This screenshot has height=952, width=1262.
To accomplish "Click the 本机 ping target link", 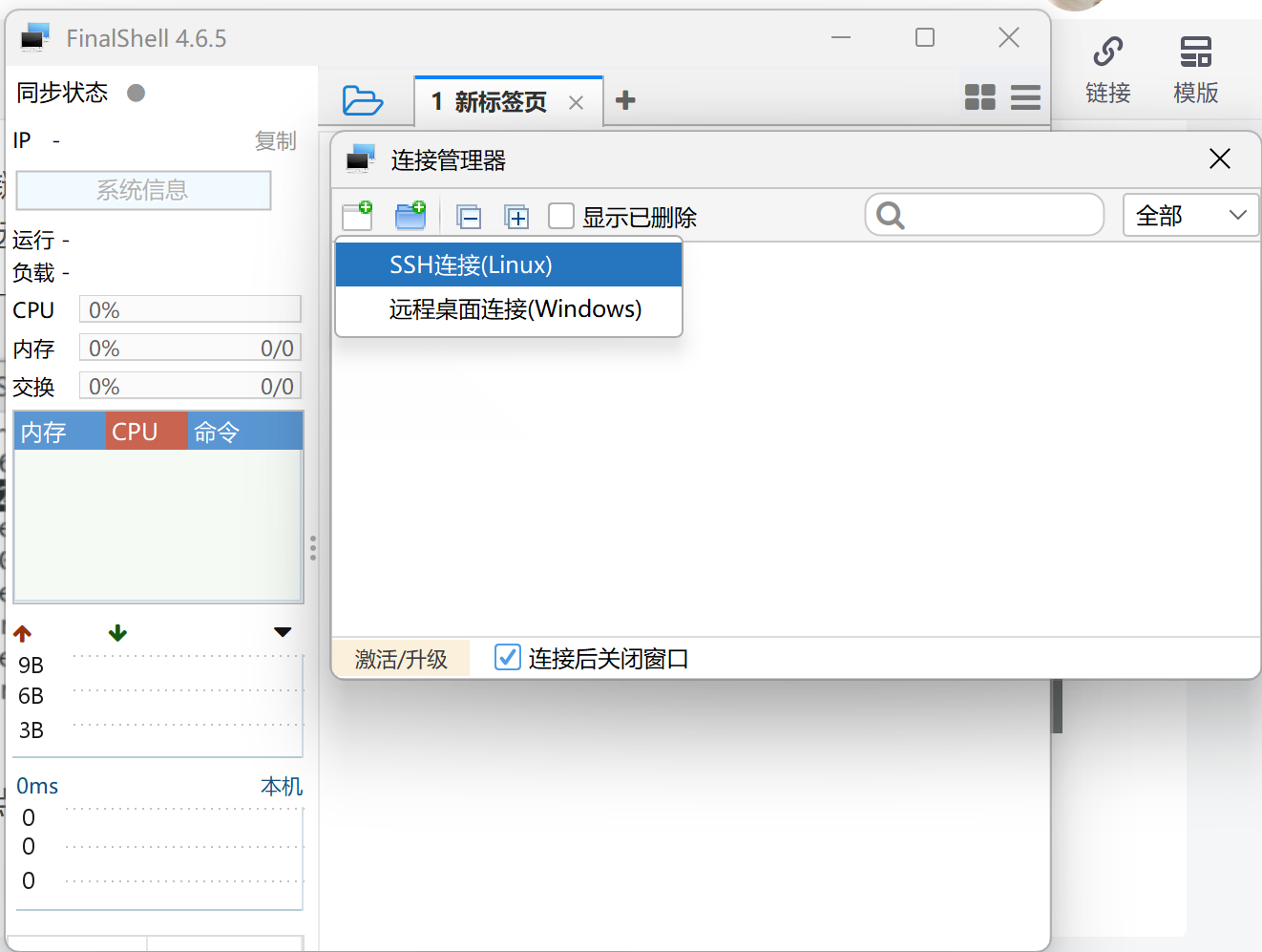I will [282, 786].
